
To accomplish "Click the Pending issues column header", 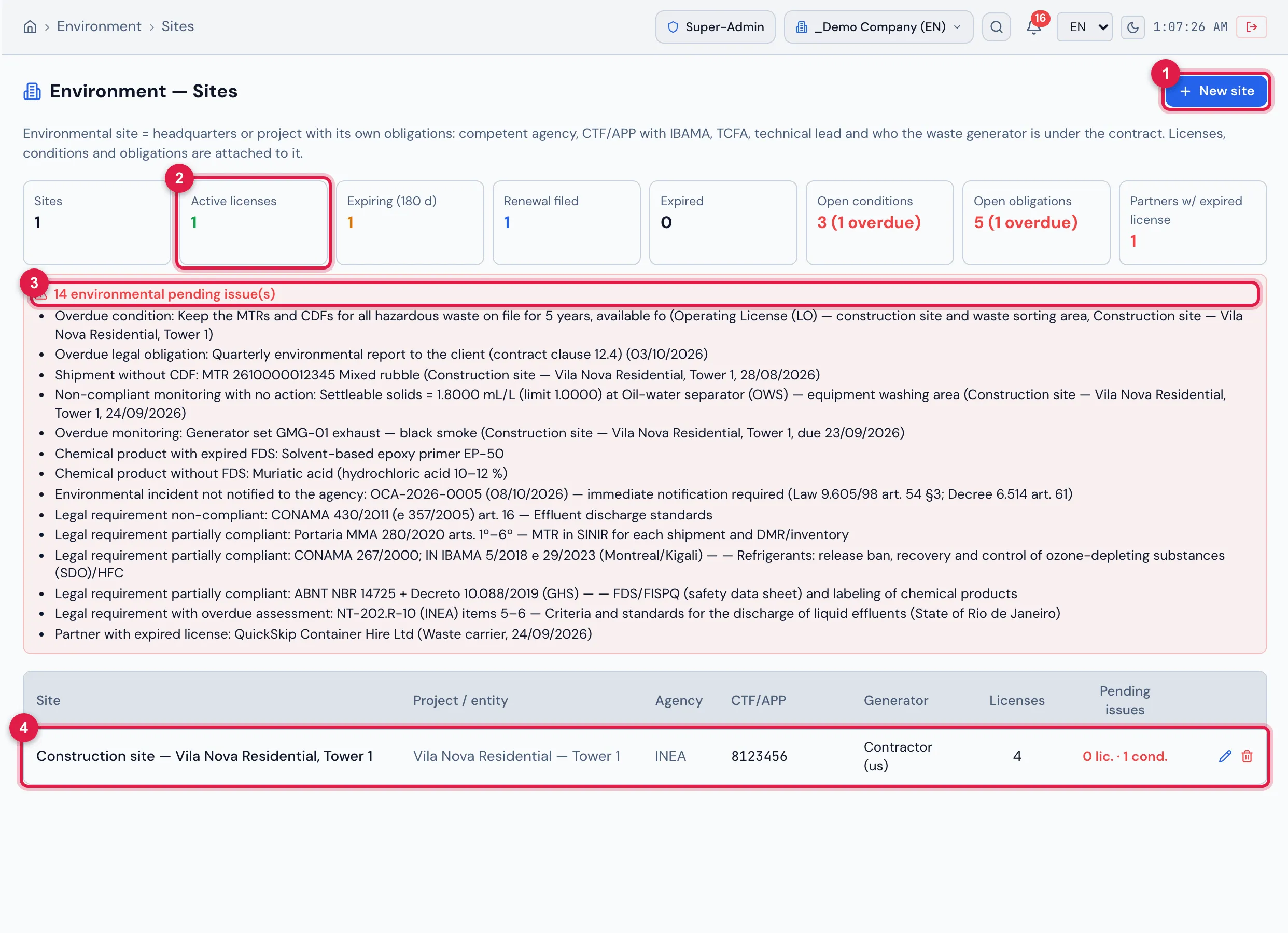I will [1125, 700].
